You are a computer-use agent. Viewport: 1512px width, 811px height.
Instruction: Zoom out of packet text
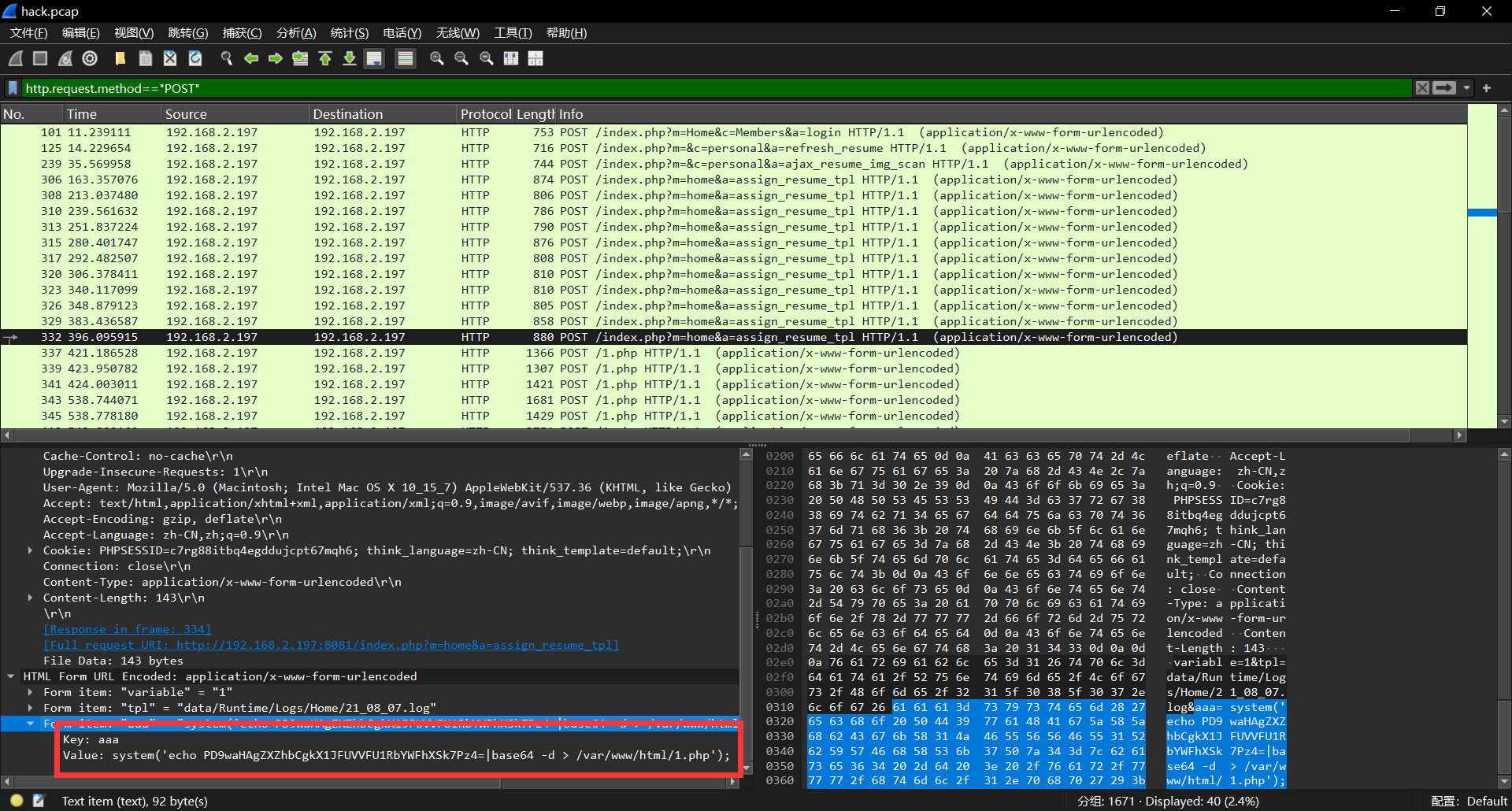[x=461, y=58]
